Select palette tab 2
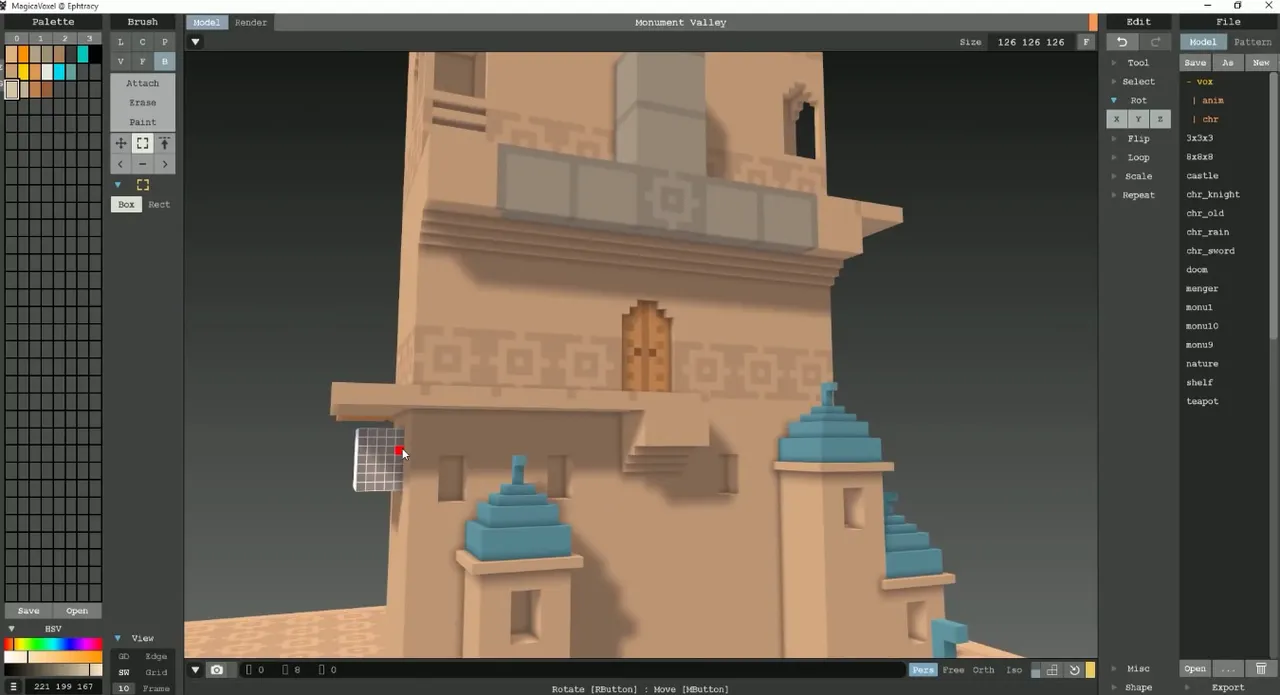 64,38
